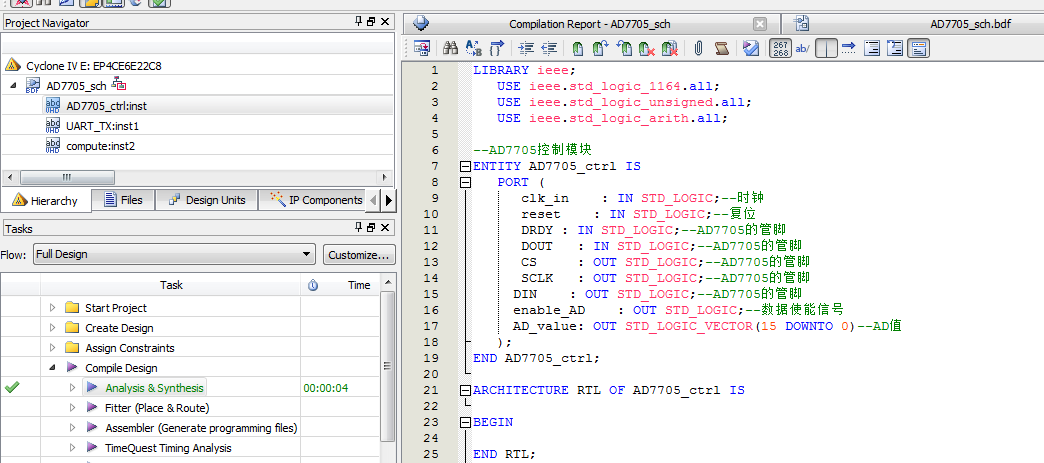Image resolution: width=1044 pixels, height=463 pixels.
Task: Click the Increase Indent icon
Action: (526, 47)
